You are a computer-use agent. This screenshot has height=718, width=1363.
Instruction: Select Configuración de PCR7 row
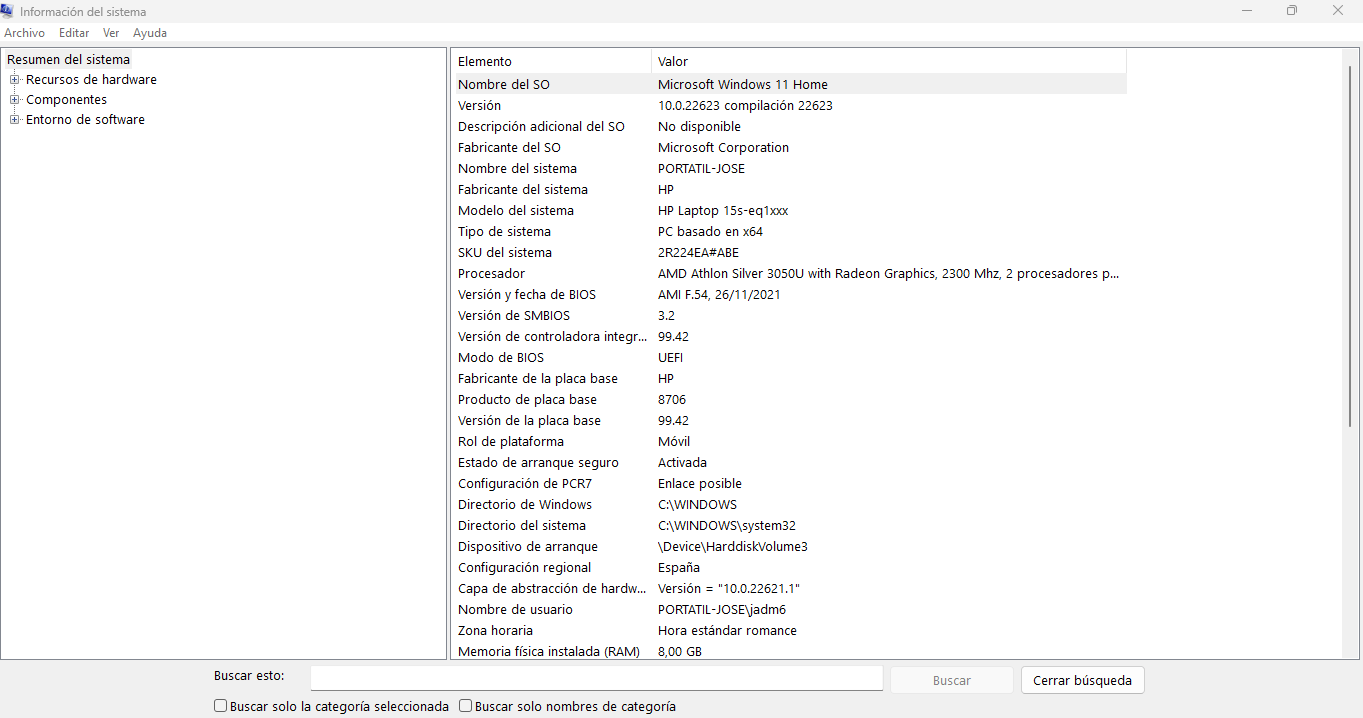(x=789, y=484)
